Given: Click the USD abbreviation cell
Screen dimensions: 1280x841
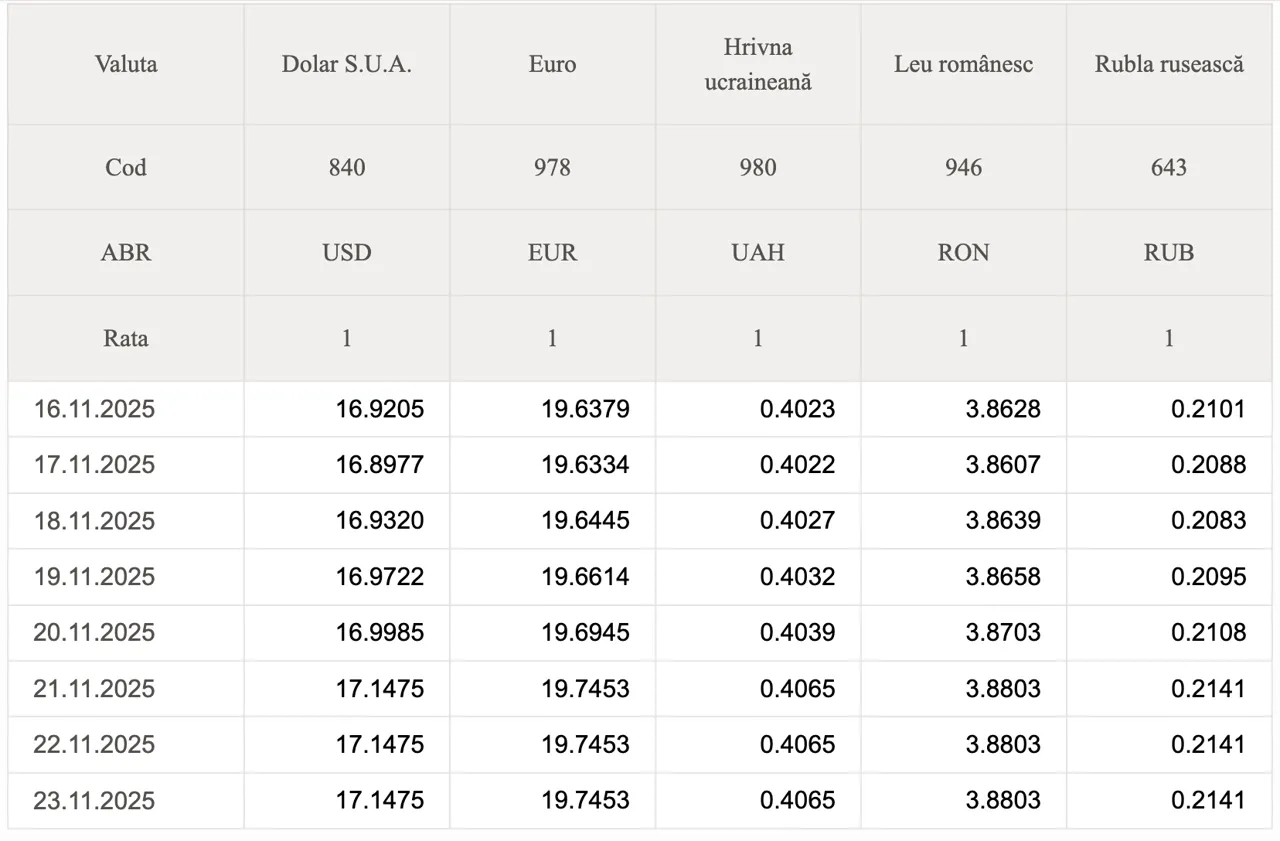Looking at the screenshot, I should tap(346, 253).
